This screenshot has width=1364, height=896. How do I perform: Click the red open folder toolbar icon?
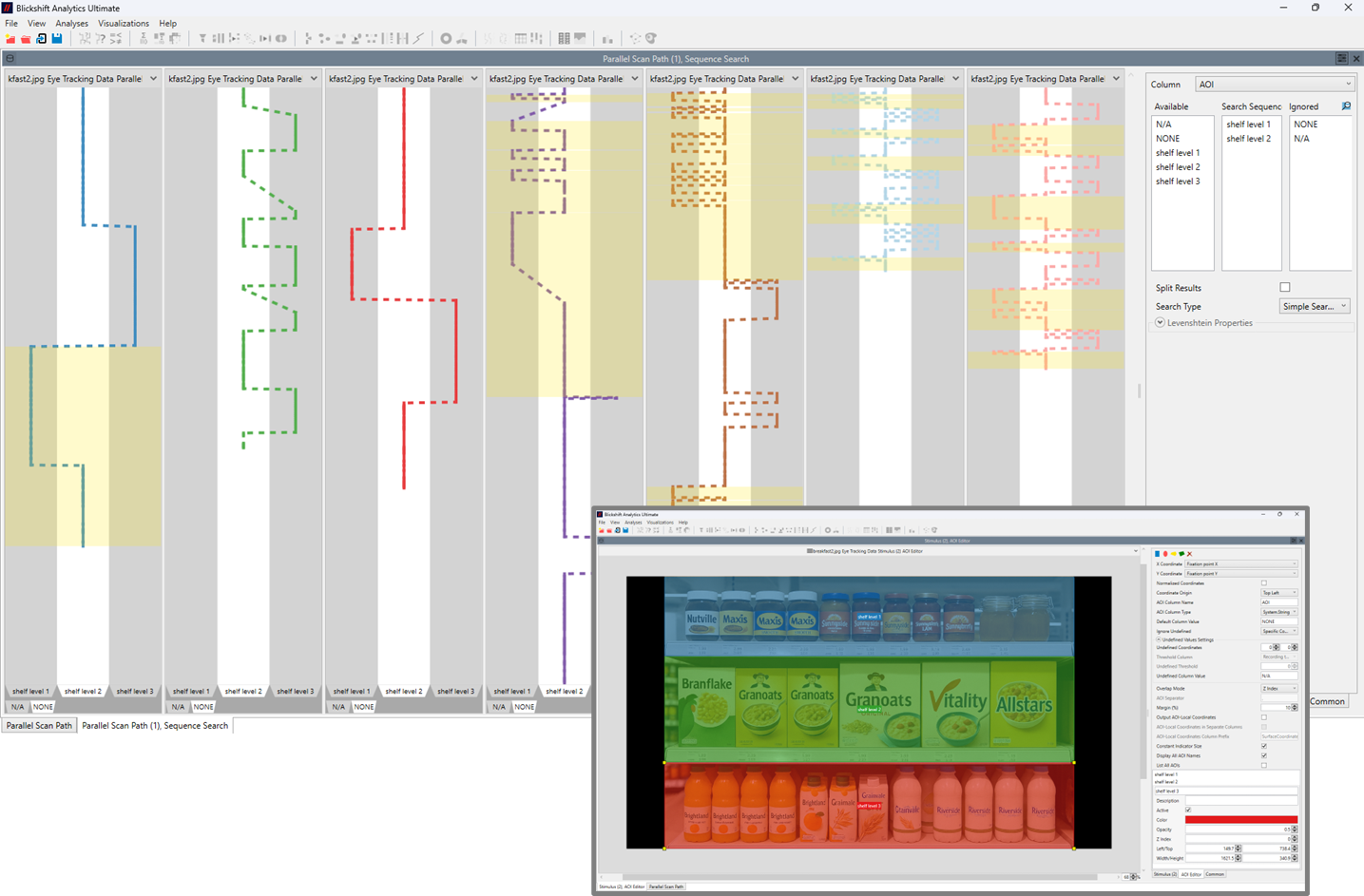coord(26,39)
